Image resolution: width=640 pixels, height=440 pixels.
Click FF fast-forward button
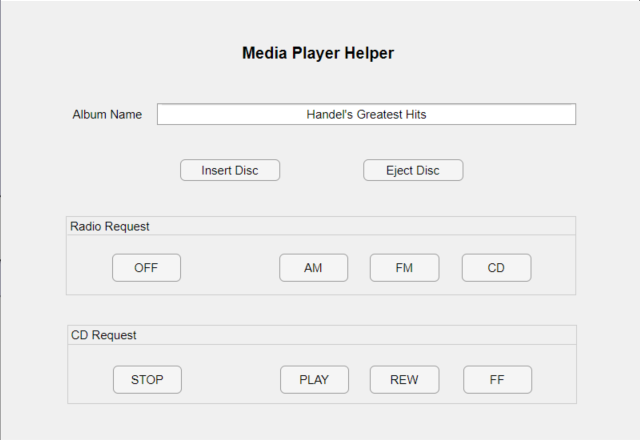coord(498,380)
